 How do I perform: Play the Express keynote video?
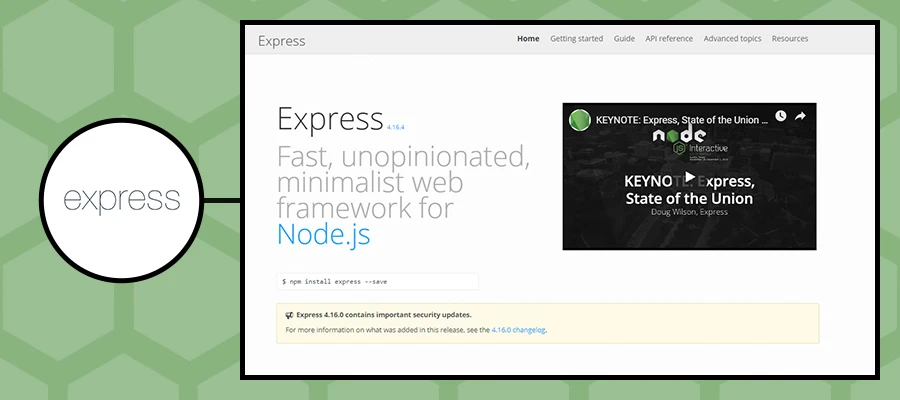(x=689, y=177)
